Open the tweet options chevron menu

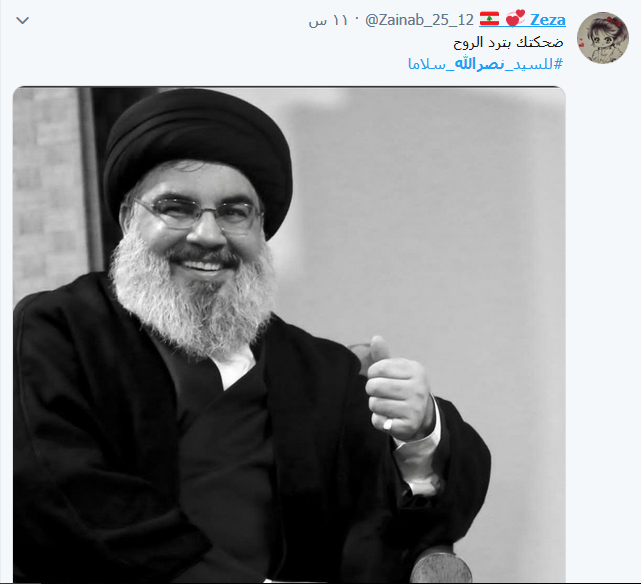(22, 20)
